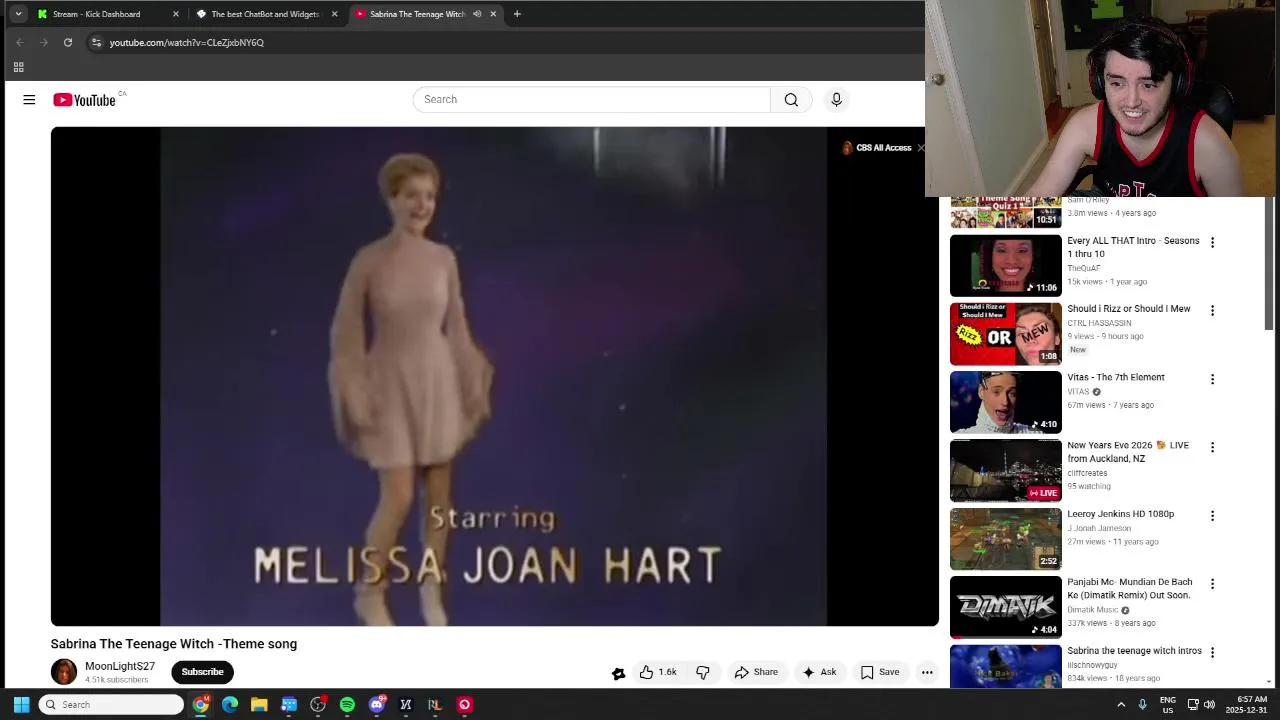This screenshot has height=720, width=1280.
Task: Open MoonLightS27 channel avatar
Action: click(x=64, y=672)
